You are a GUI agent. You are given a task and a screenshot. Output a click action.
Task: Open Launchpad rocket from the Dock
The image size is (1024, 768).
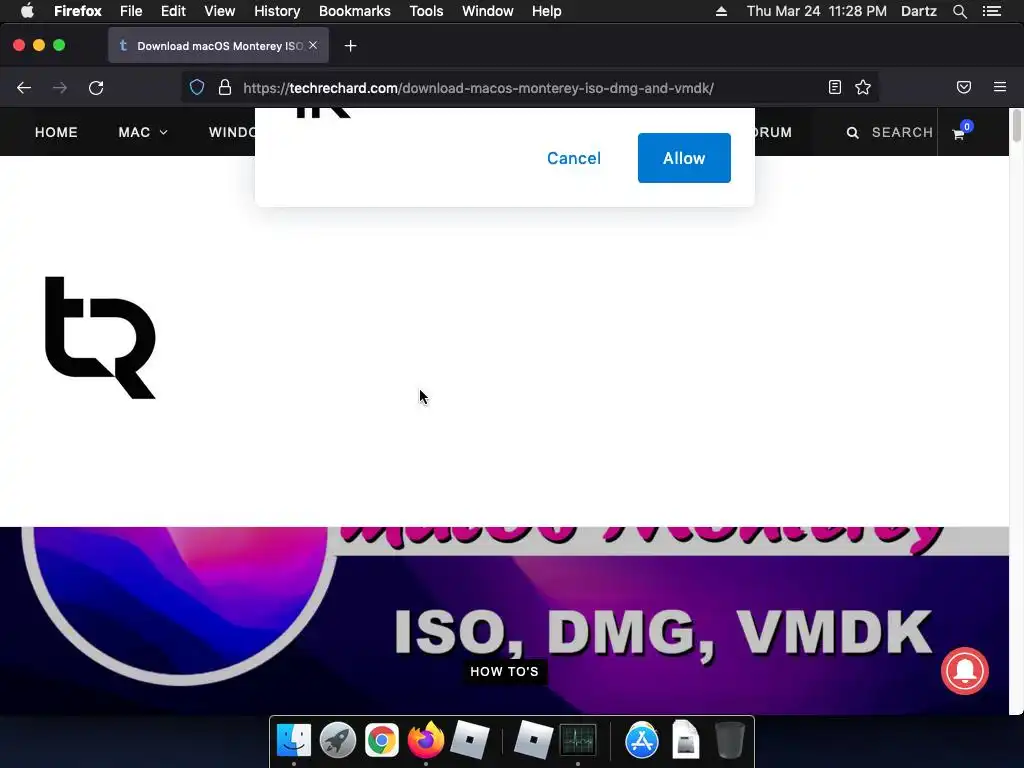click(x=338, y=741)
